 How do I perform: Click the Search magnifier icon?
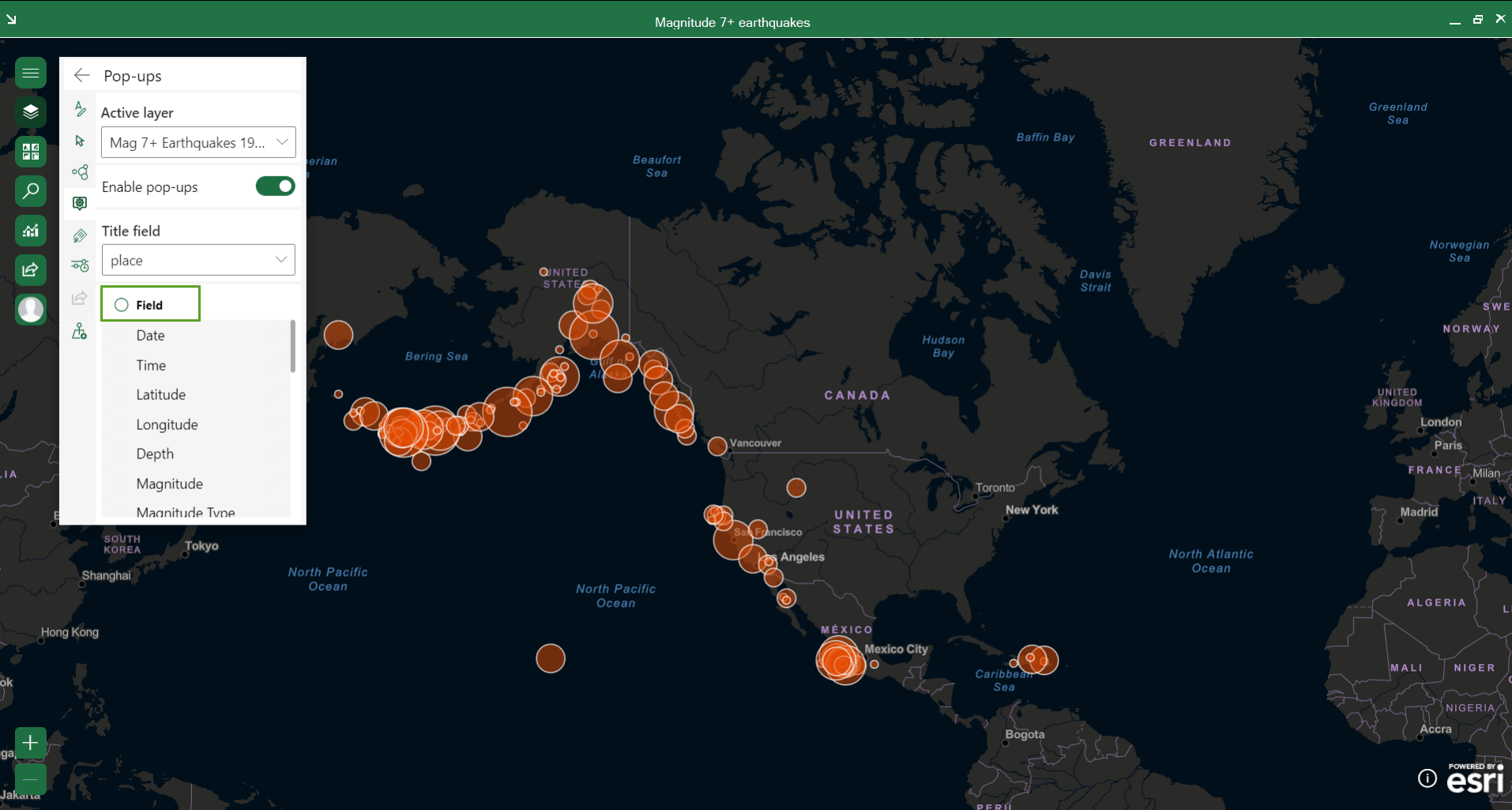click(31, 191)
